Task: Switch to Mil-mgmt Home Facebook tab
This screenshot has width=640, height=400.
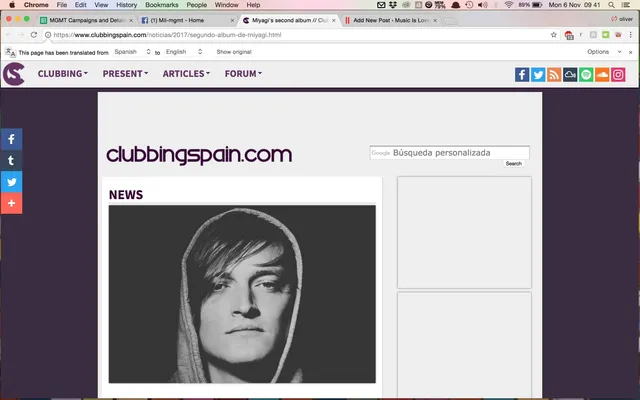Action: click(x=187, y=20)
